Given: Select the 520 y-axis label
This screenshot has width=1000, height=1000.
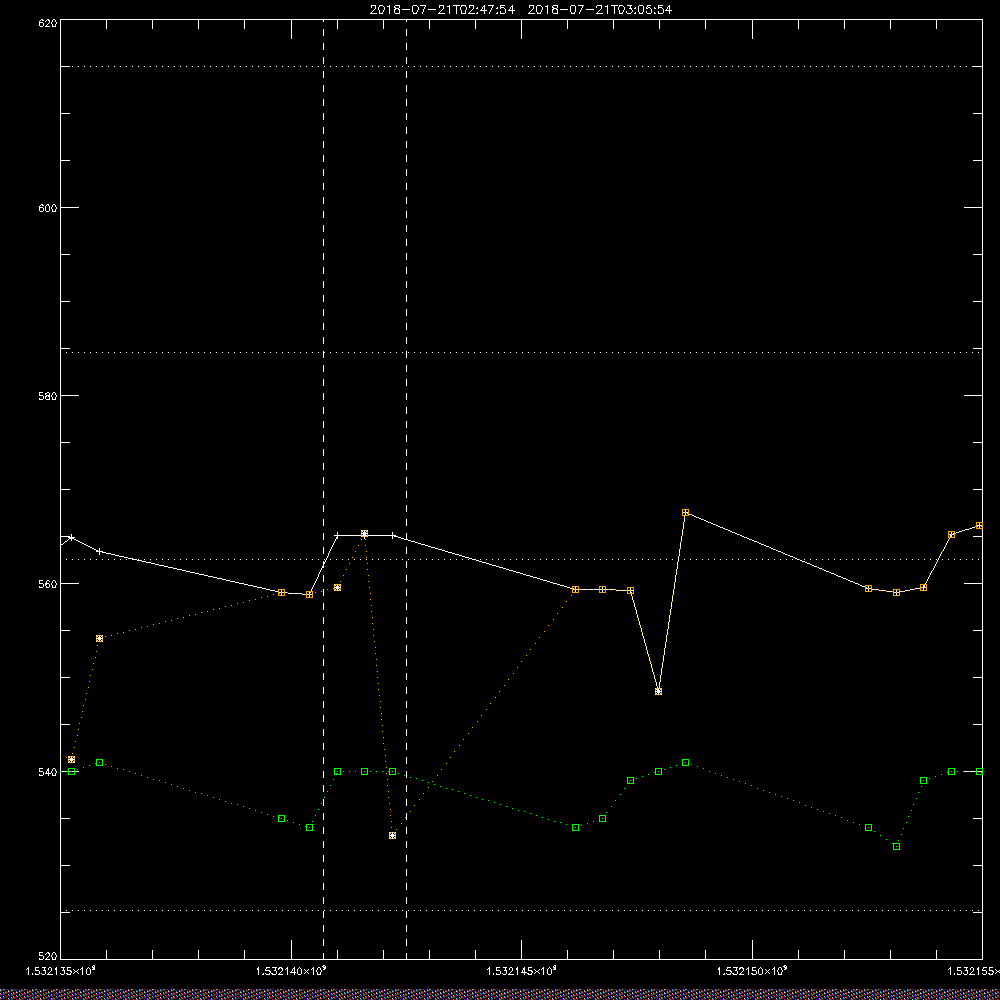Looking at the screenshot, I should pos(49,958).
